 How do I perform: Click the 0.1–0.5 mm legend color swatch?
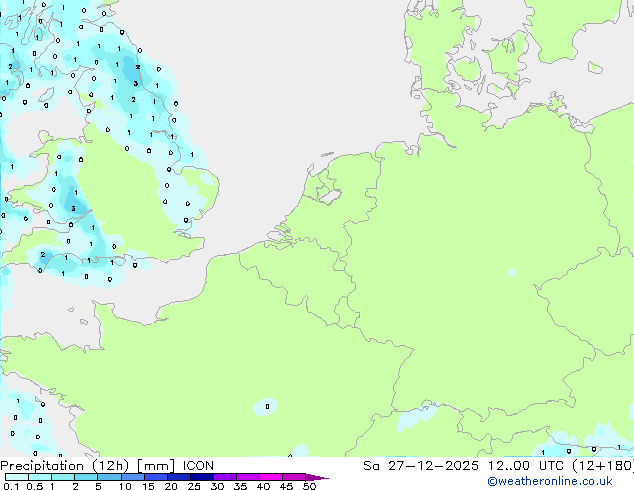click(x=17, y=477)
